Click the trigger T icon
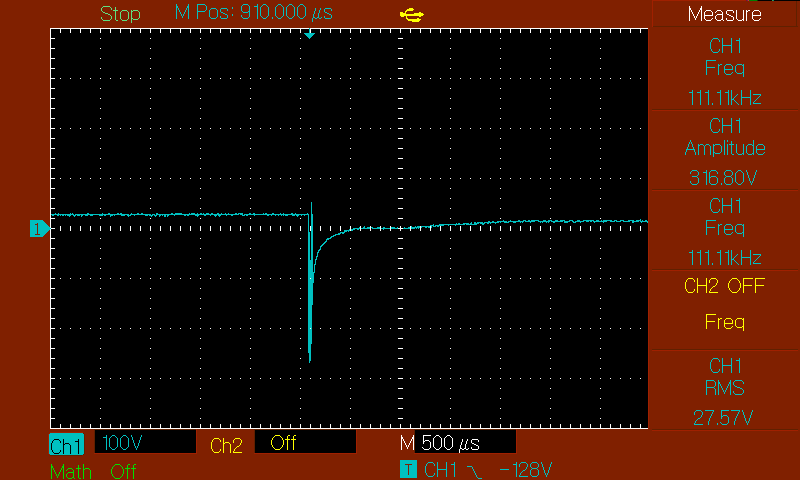Image resolution: width=800 pixels, height=480 pixels. 407,469
